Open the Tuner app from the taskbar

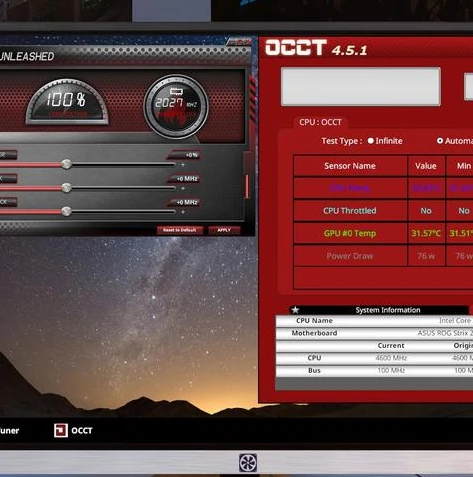[9, 430]
